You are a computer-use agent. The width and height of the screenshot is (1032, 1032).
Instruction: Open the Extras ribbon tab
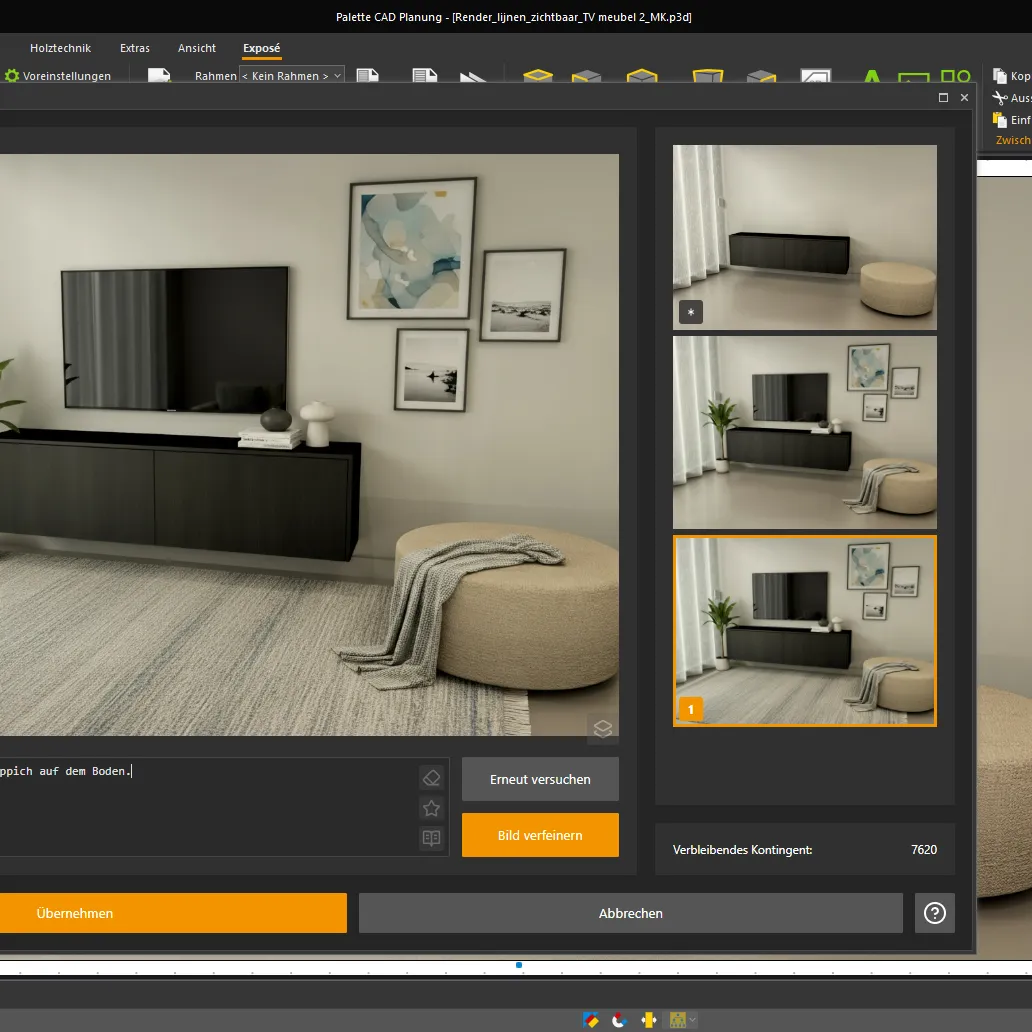pos(135,48)
